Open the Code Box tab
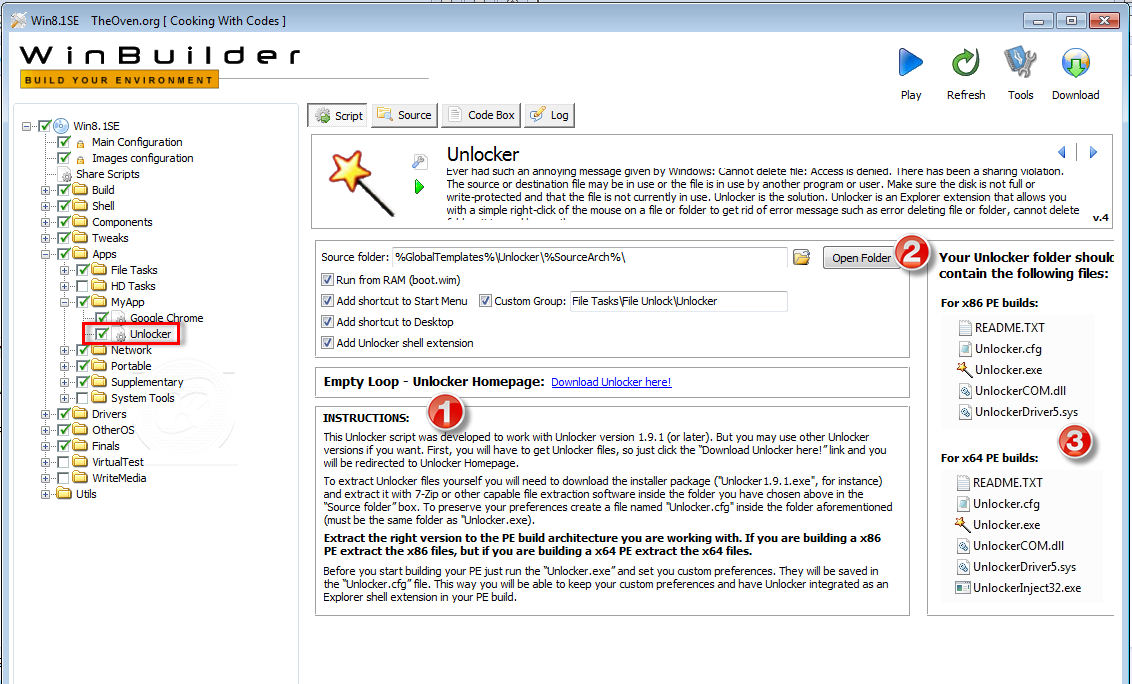Screen dimensions: 1132x684 pos(481,116)
